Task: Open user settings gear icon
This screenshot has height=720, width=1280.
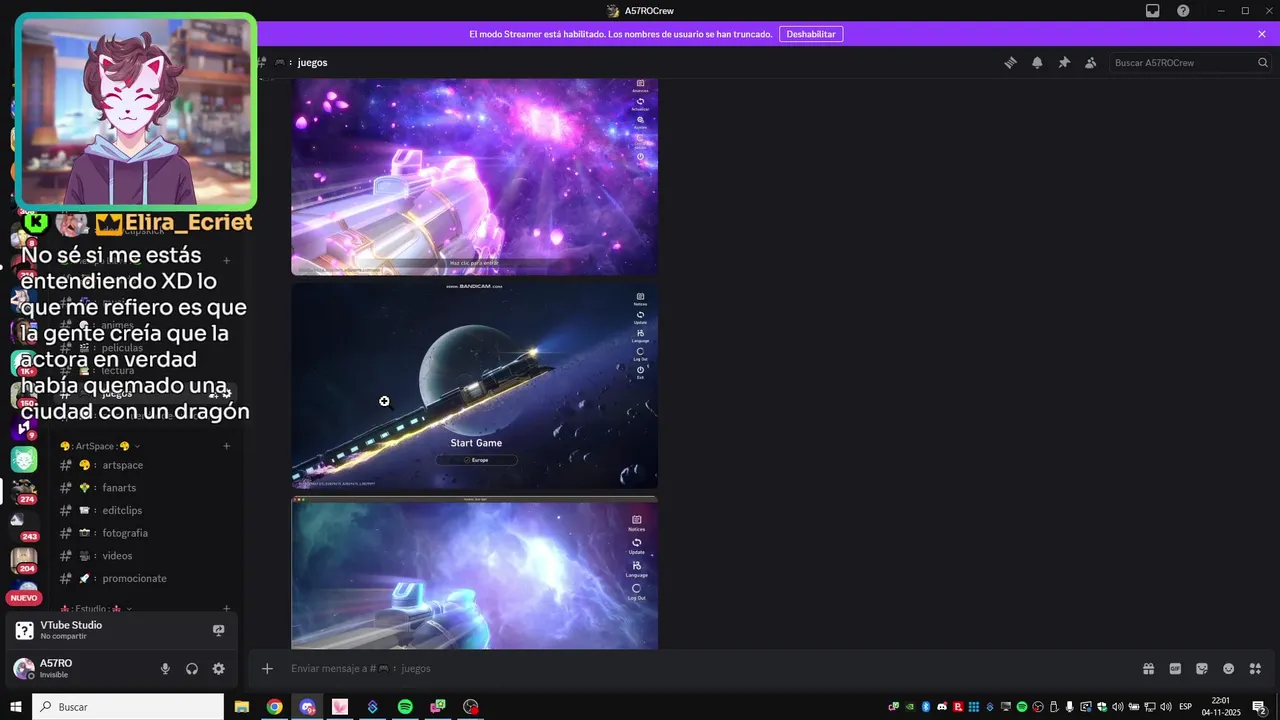Action: click(218, 669)
